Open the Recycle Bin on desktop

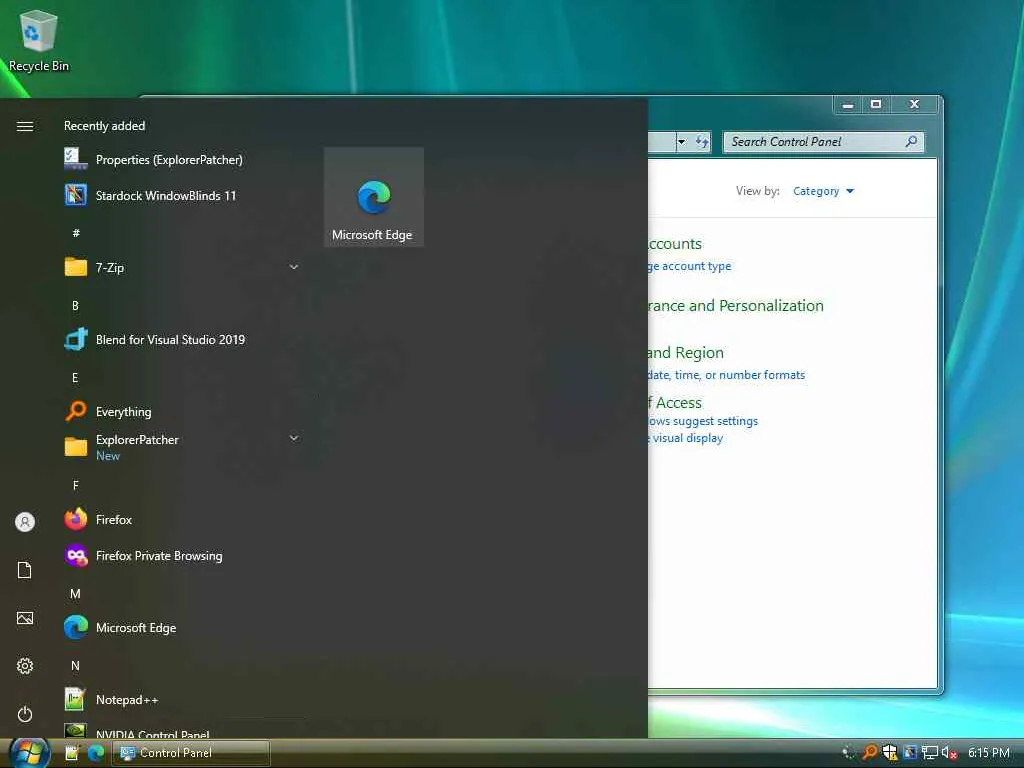[x=39, y=40]
